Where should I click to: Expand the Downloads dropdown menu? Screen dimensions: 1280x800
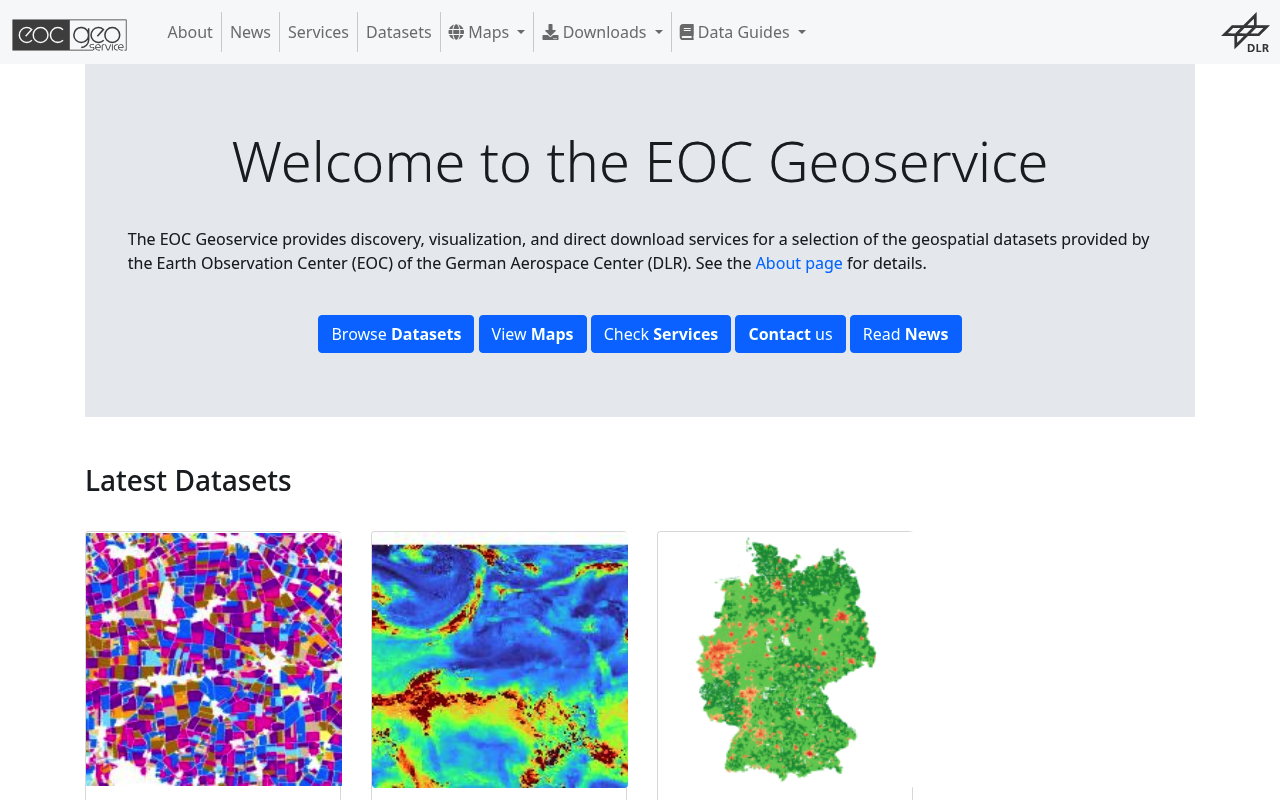(603, 32)
